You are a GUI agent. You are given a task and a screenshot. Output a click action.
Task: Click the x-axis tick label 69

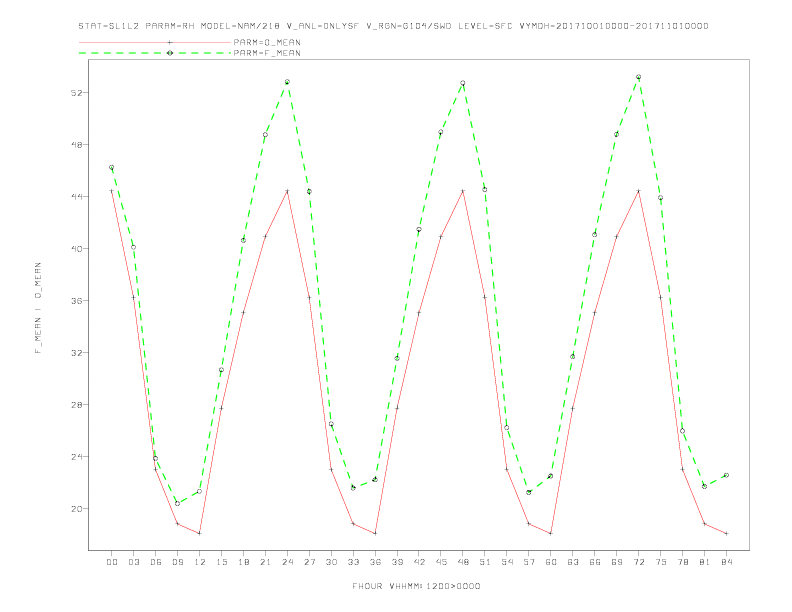pyautogui.click(x=617, y=562)
